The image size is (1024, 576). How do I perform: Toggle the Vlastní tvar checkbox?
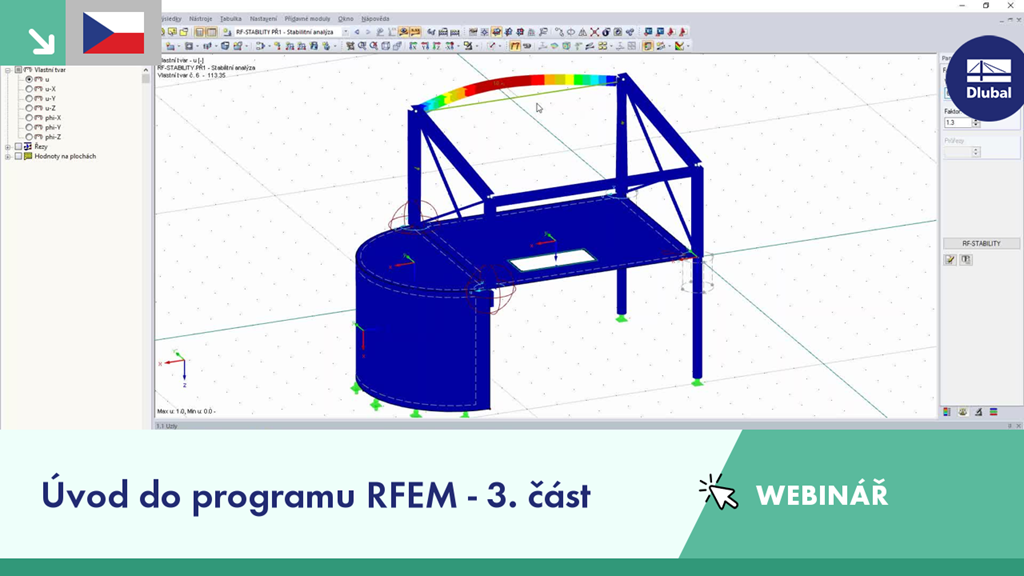click(x=18, y=70)
